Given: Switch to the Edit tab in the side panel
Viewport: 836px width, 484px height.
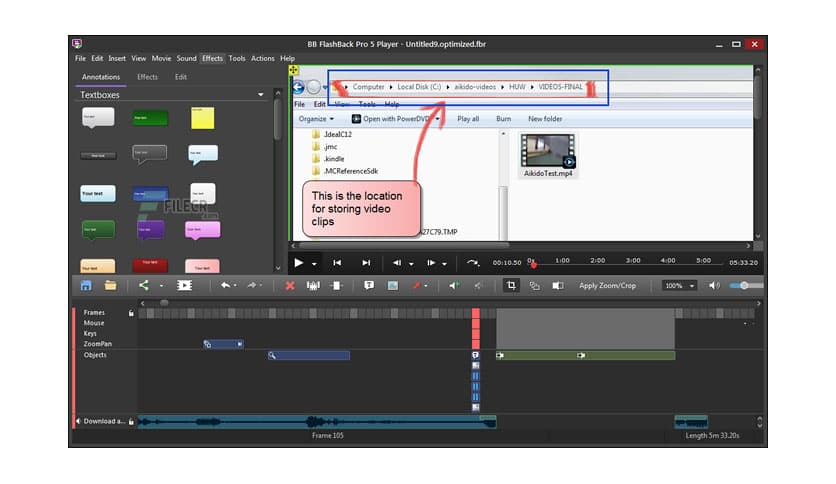Looking at the screenshot, I should (x=181, y=77).
